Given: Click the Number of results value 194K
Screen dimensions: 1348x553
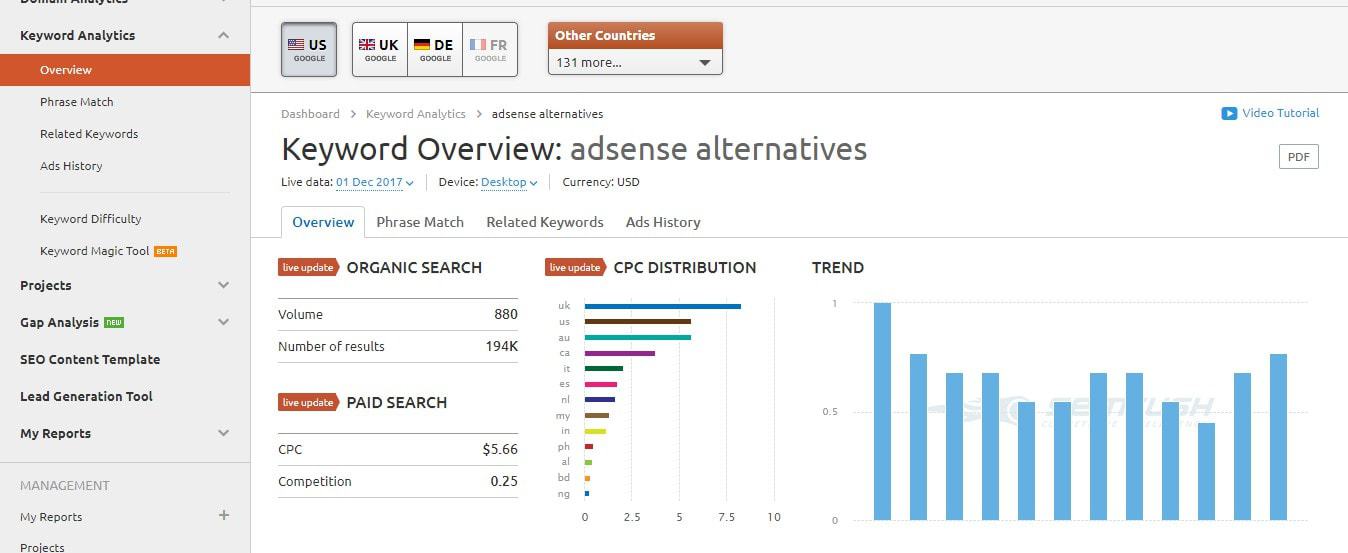Looking at the screenshot, I should pos(501,346).
